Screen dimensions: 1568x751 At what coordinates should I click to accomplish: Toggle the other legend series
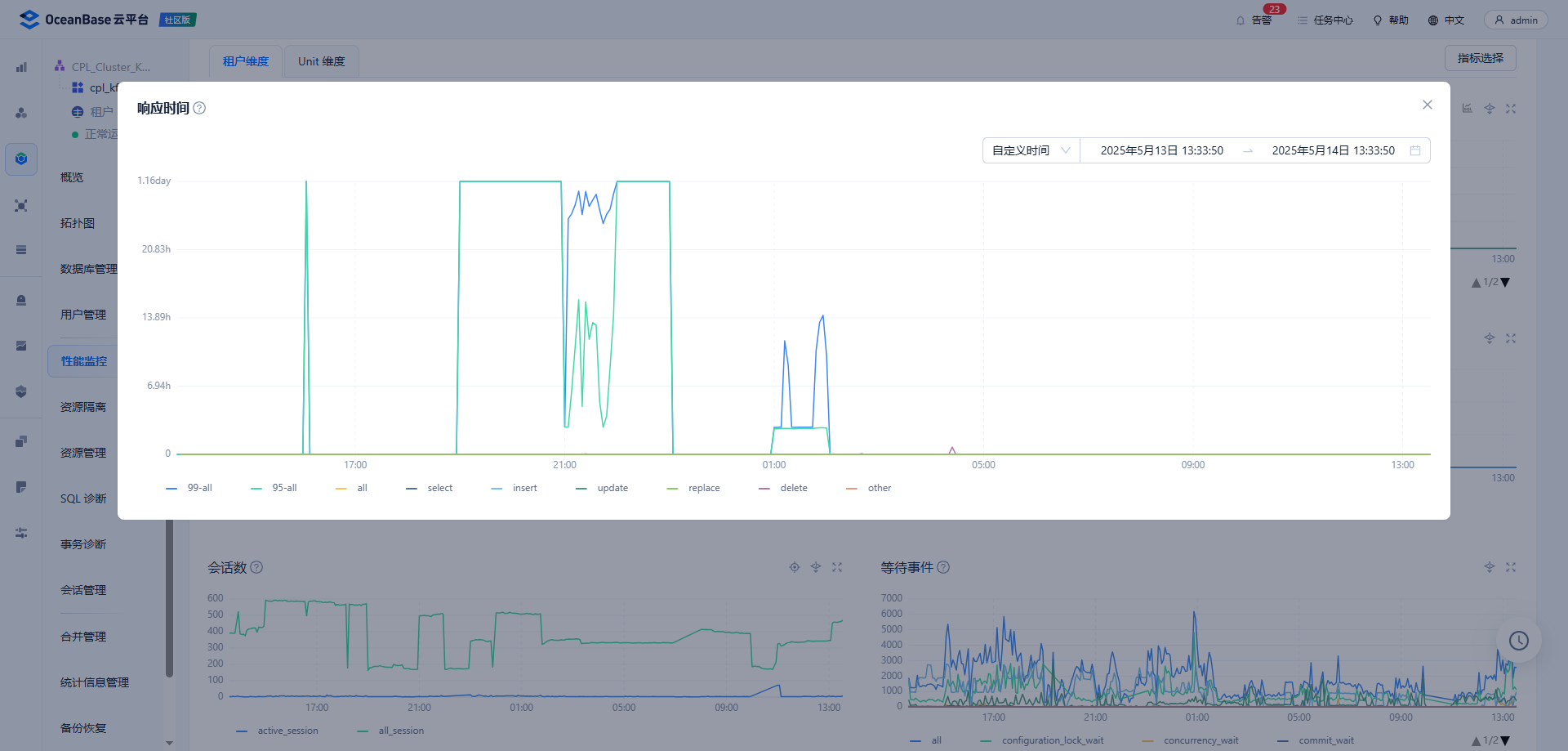(869, 488)
